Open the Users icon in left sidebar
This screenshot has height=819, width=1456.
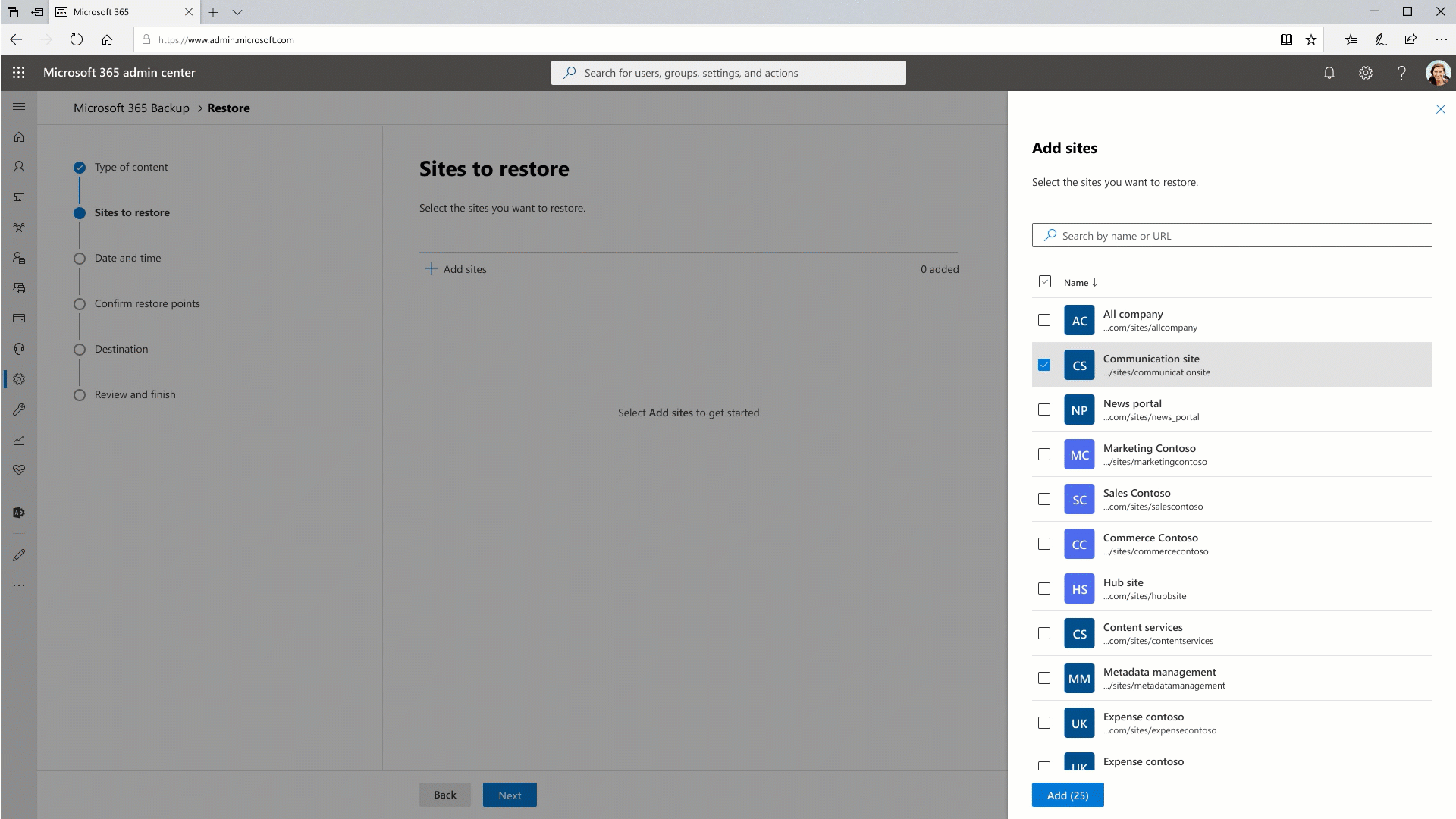tap(19, 167)
